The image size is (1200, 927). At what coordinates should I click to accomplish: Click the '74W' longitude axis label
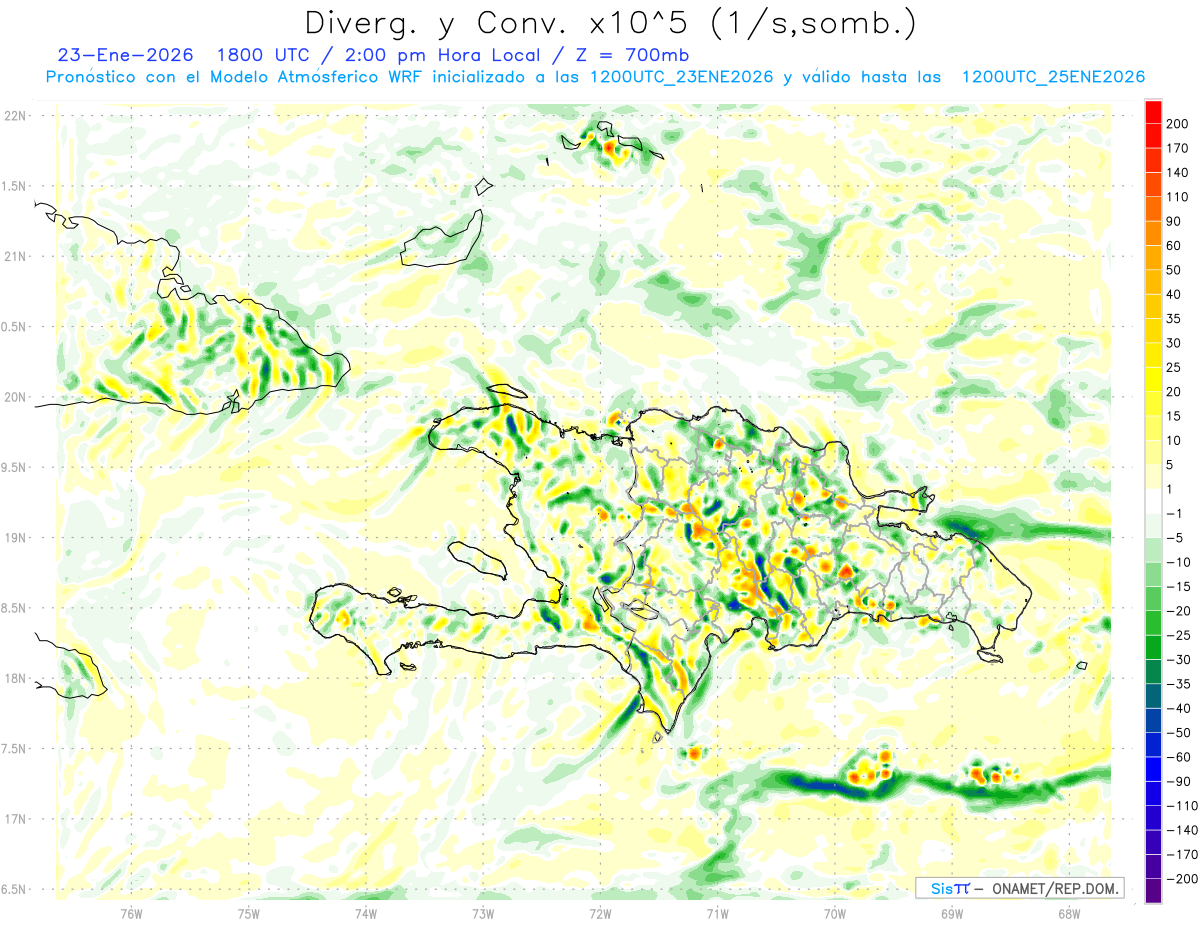coord(365,914)
